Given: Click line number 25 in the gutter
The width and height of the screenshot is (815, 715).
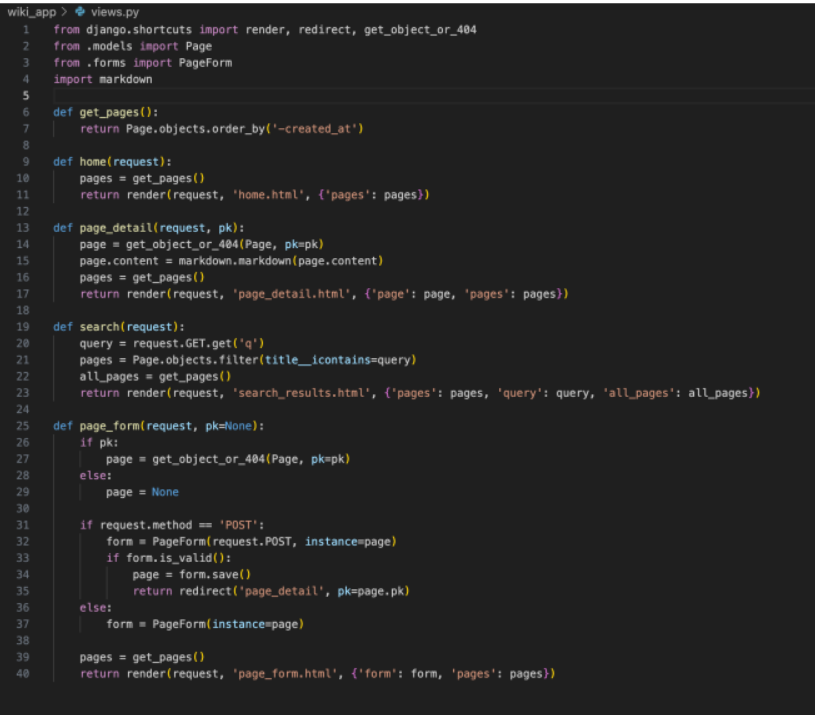Looking at the screenshot, I should click(x=23, y=426).
